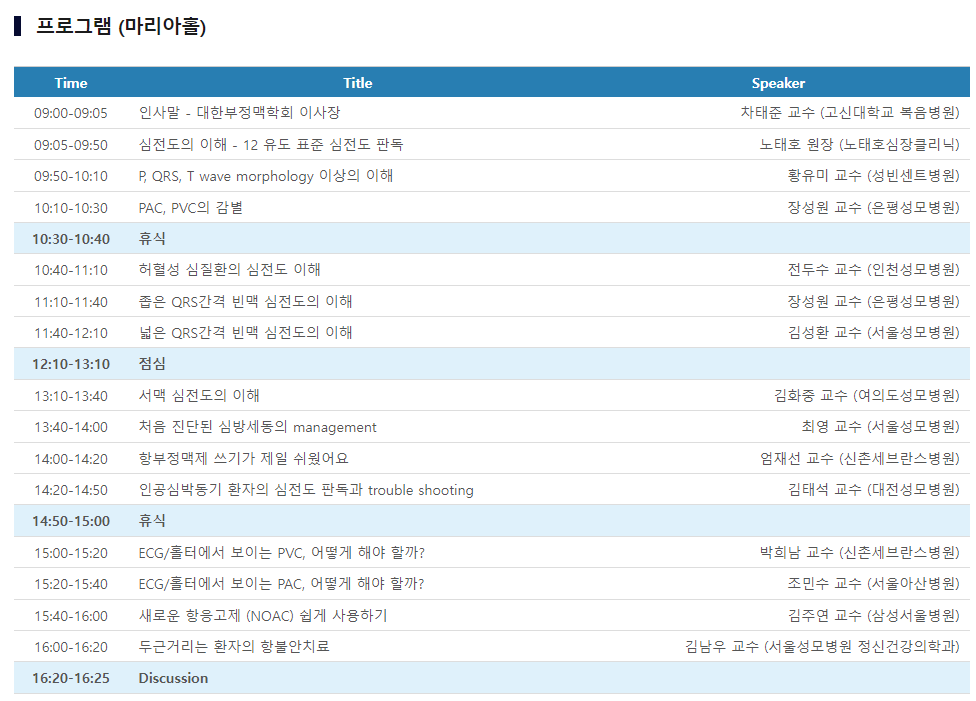Select the 14:00-14:20 time cell

click(70, 459)
